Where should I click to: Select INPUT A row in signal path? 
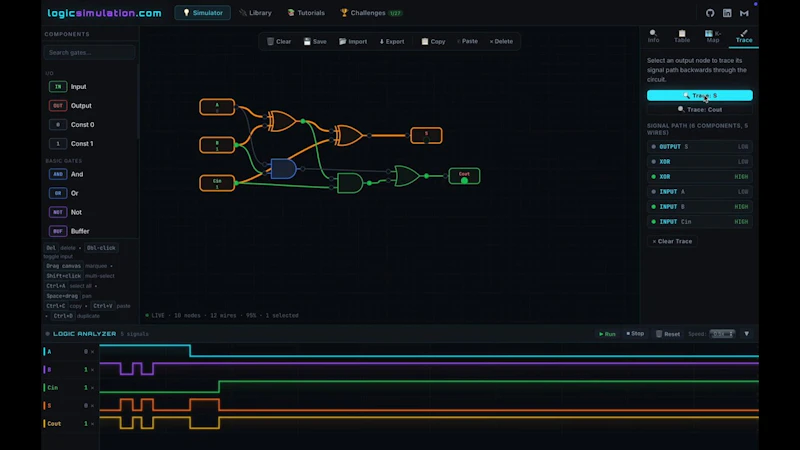(699, 191)
